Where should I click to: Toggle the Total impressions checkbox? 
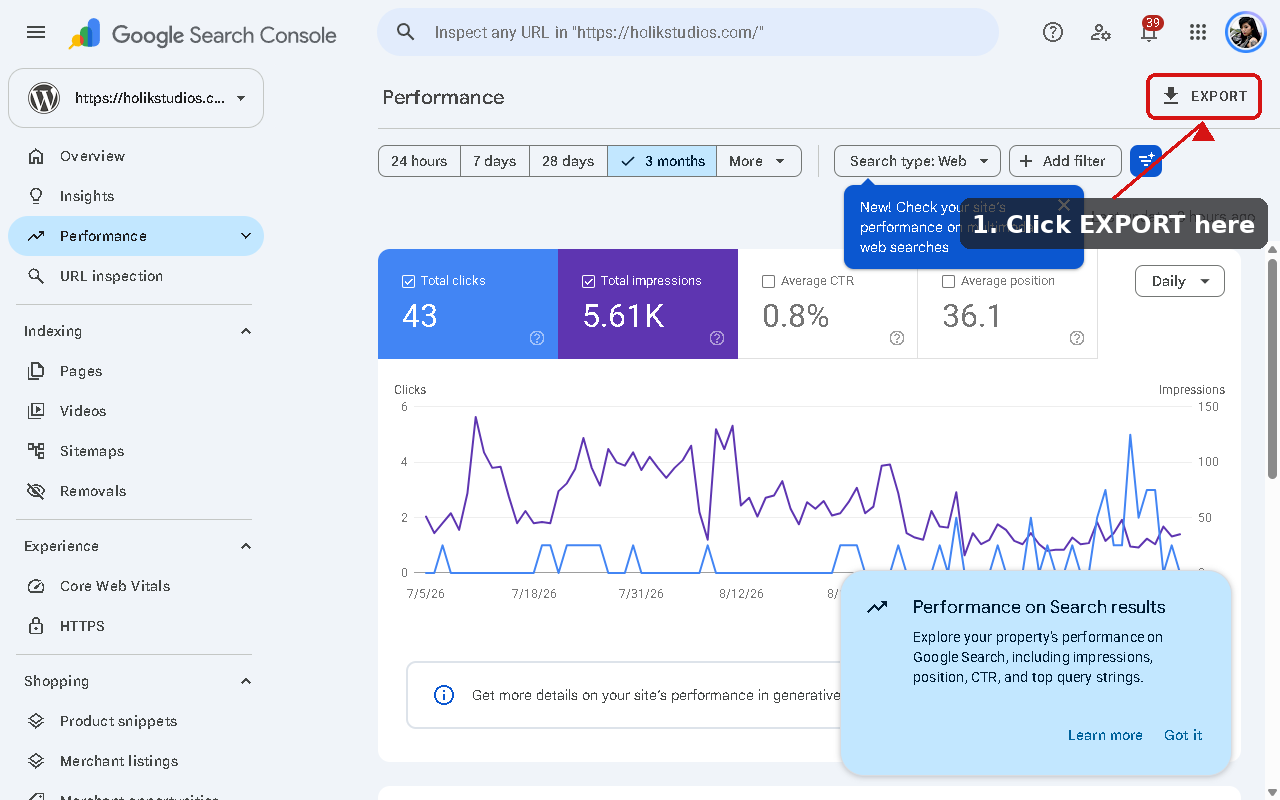pyautogui.click(x=588, y=282)
